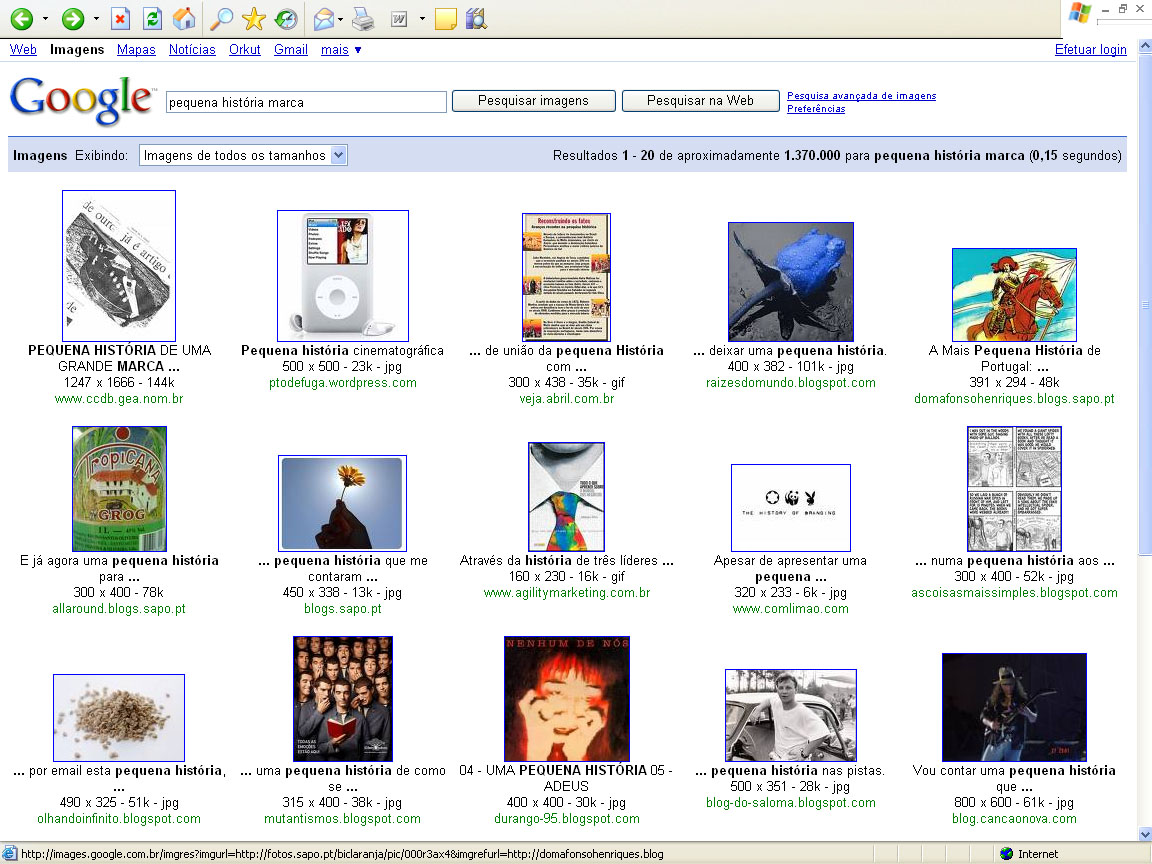Click the Mail envelope icon
Image resolution: width=1152 pixels, height=864 pixels.
coord(323,18)
